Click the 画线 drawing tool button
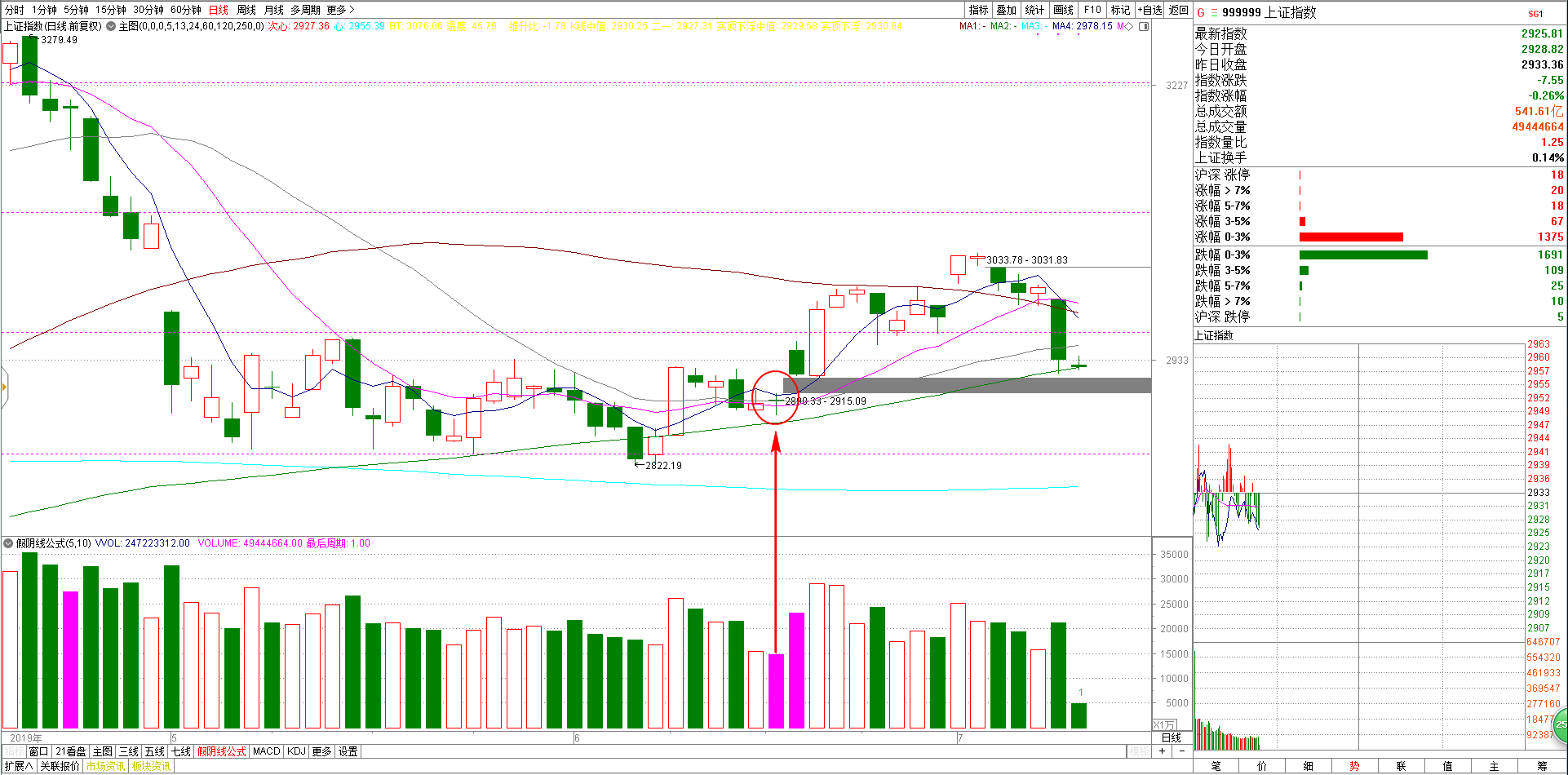Image resolution: width=1568 pixels, height=775 pixels. (x=1063, y=10)
